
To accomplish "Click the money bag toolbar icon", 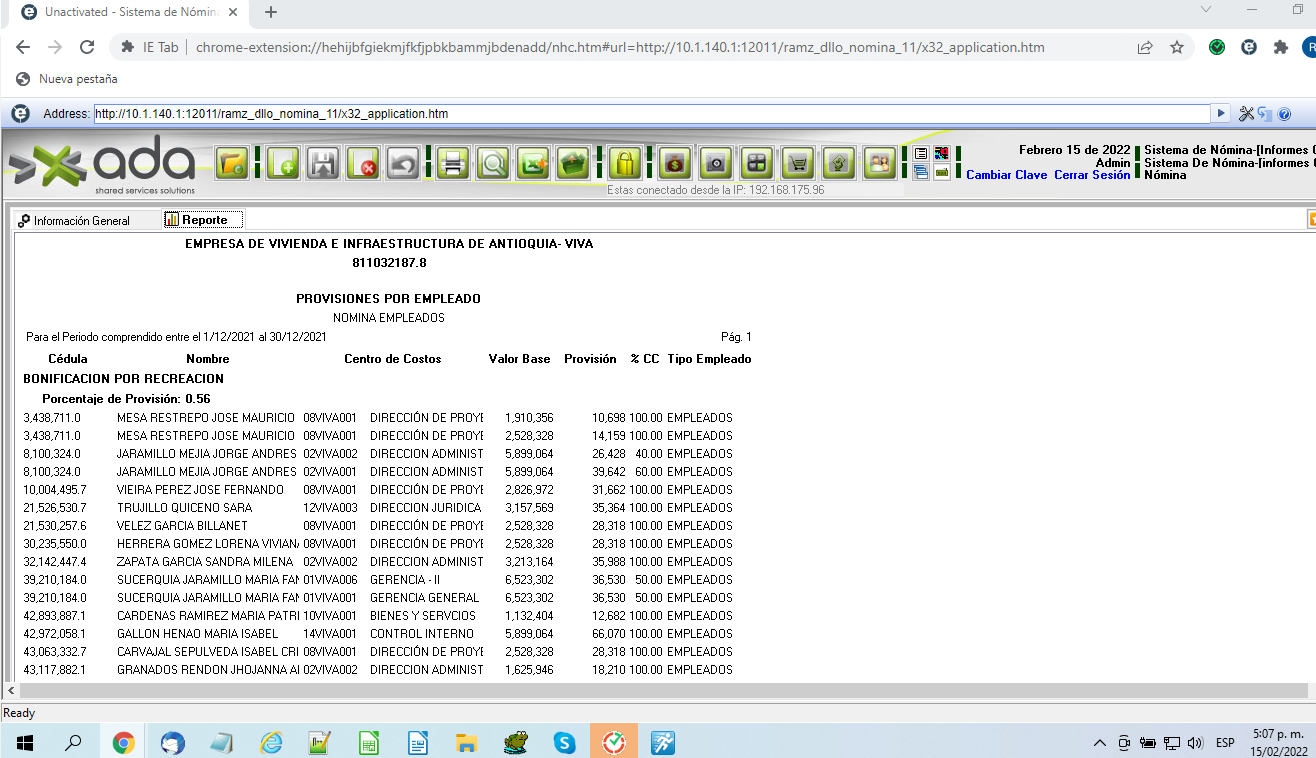I will (x=675, y=163).
